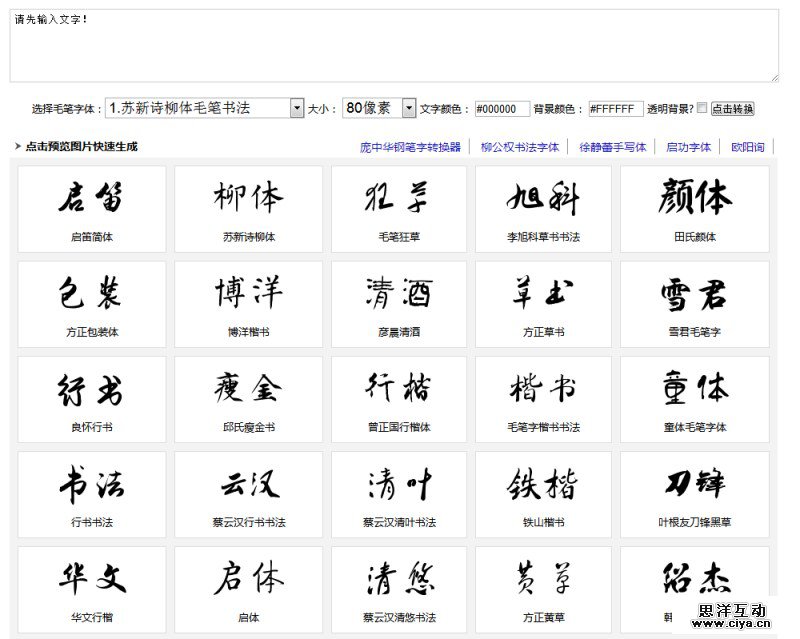Select the 华文行楷 font preview

point(91,580)
